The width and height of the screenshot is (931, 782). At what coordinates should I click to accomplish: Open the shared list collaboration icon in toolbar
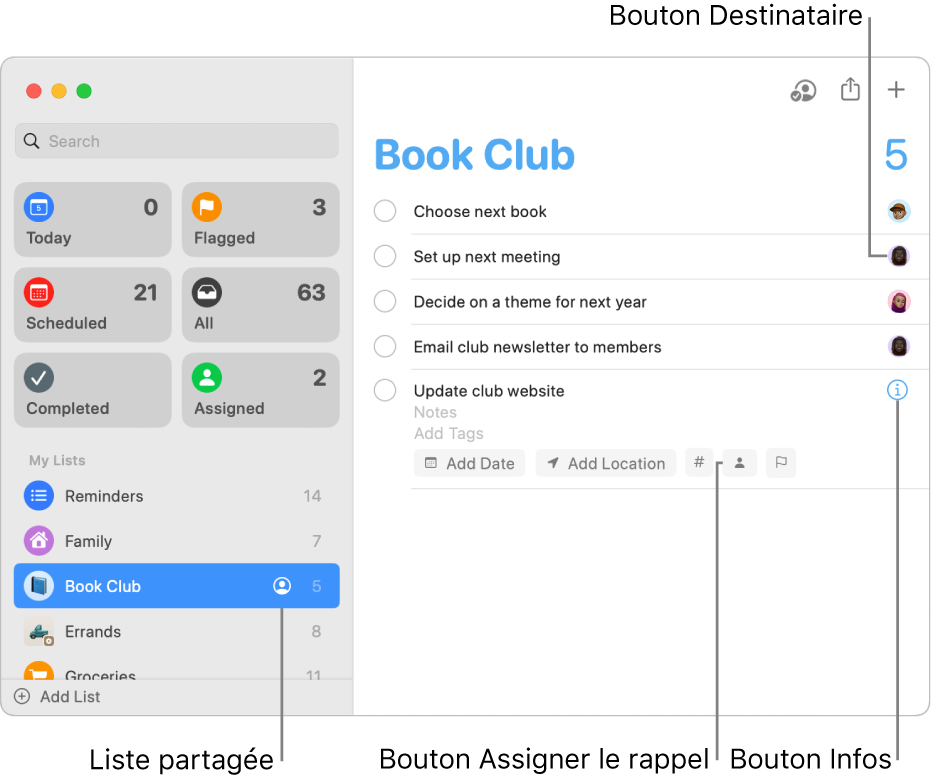click(x=803, y=91)
